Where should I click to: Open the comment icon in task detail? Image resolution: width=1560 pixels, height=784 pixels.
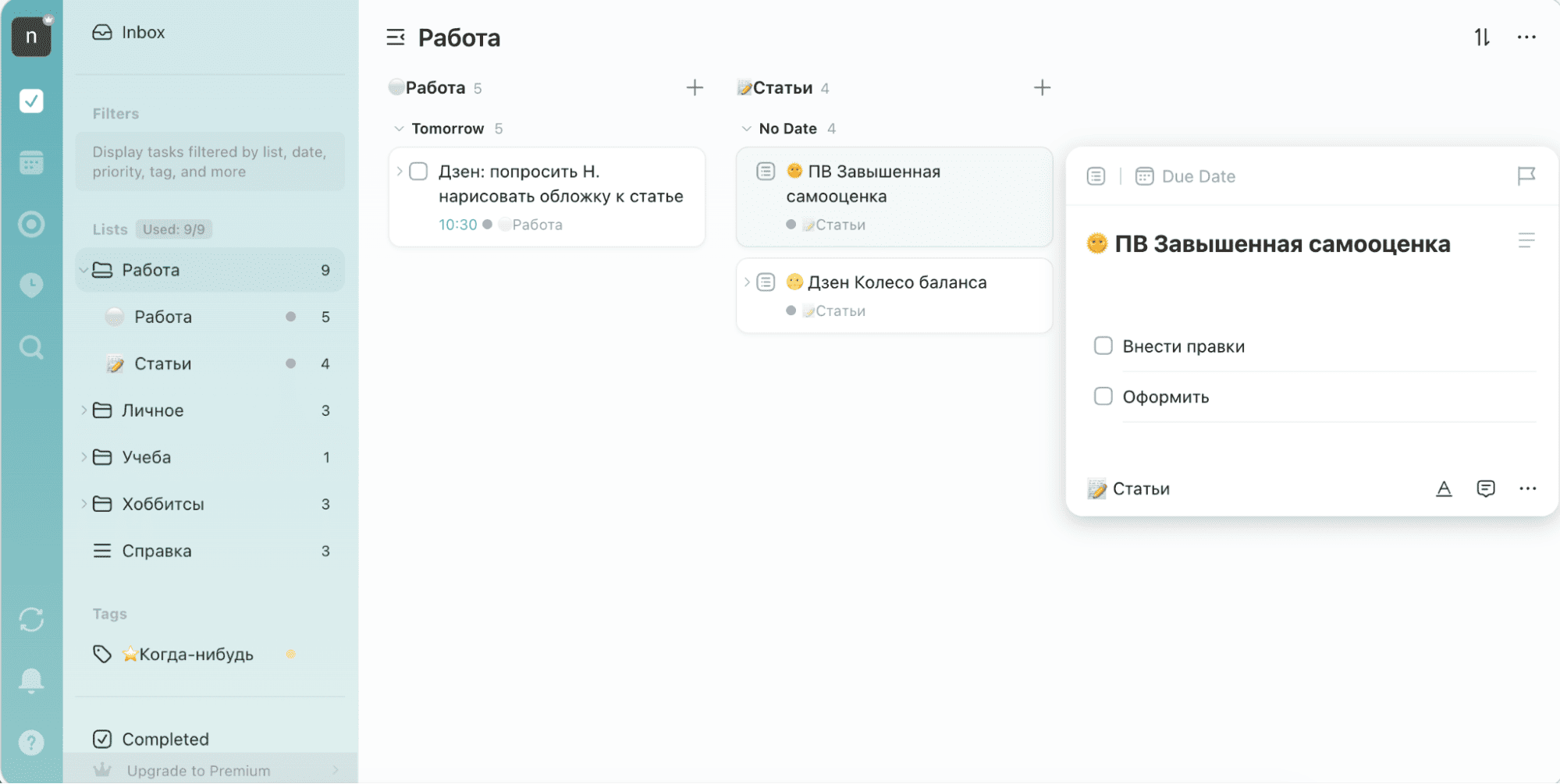click(1485, 488)
